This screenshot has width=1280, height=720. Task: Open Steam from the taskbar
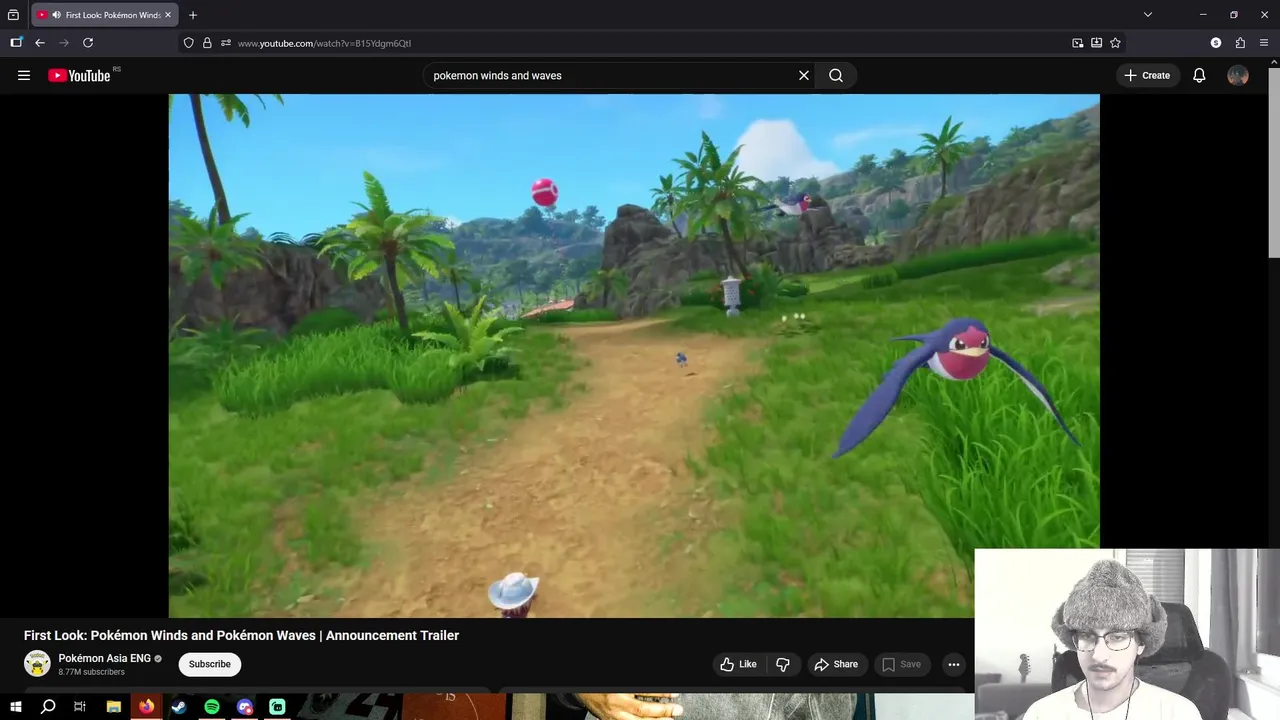179,707
